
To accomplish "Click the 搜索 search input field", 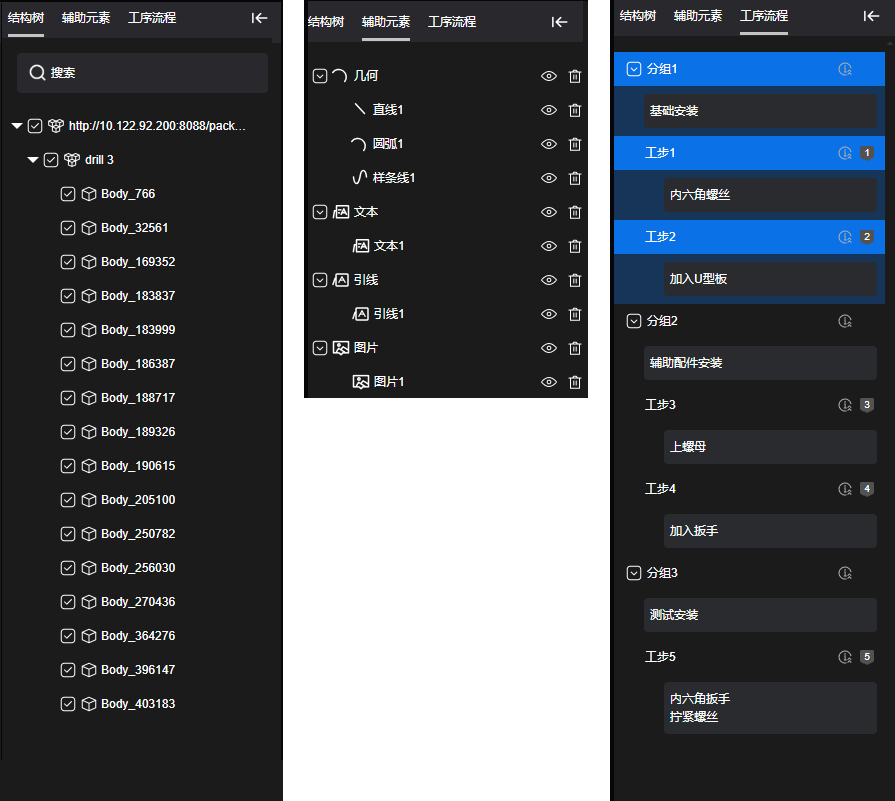I will tap(142, 73).
